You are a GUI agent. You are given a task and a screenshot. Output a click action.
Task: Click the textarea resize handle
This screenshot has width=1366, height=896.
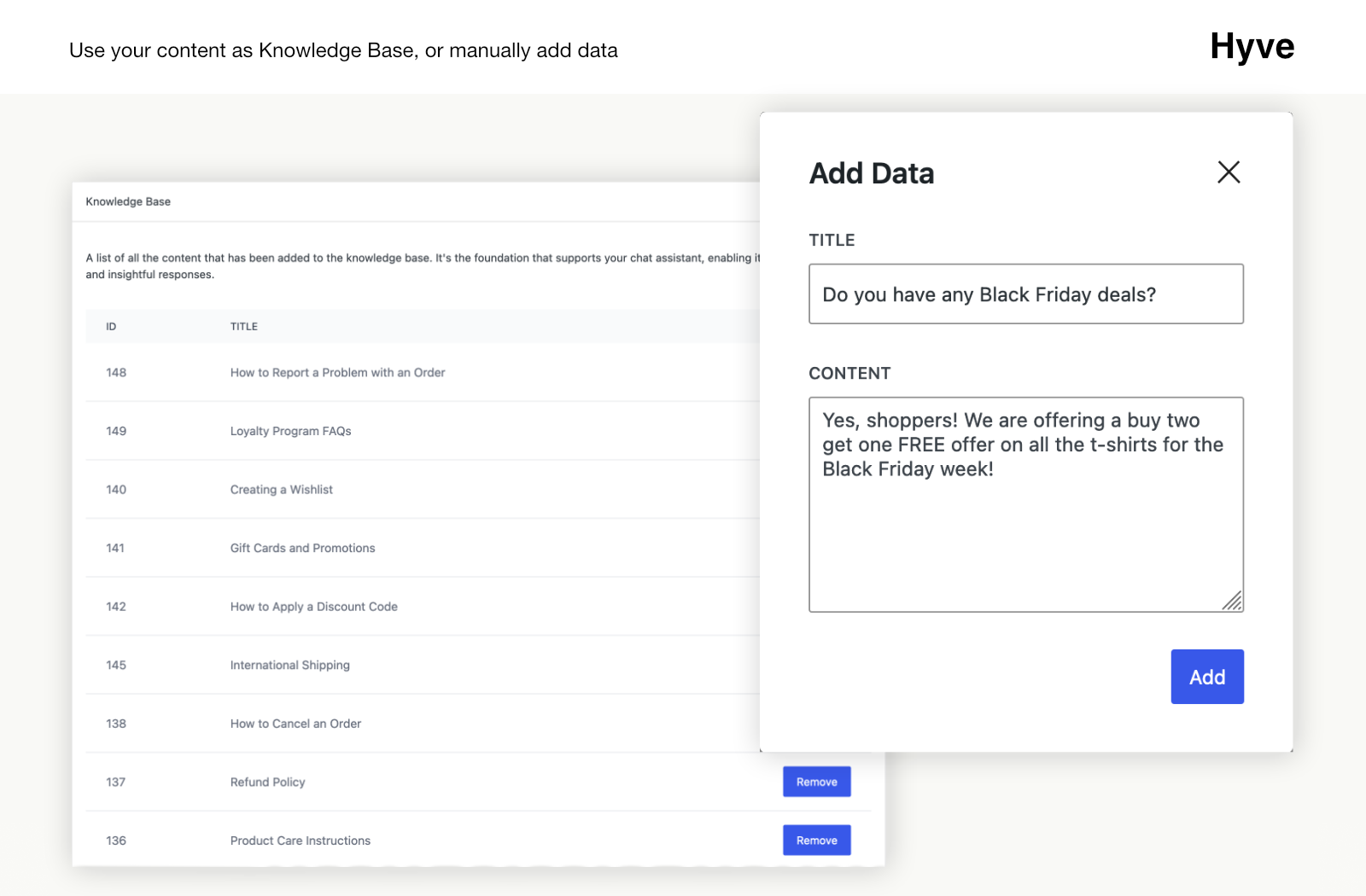1232,602
